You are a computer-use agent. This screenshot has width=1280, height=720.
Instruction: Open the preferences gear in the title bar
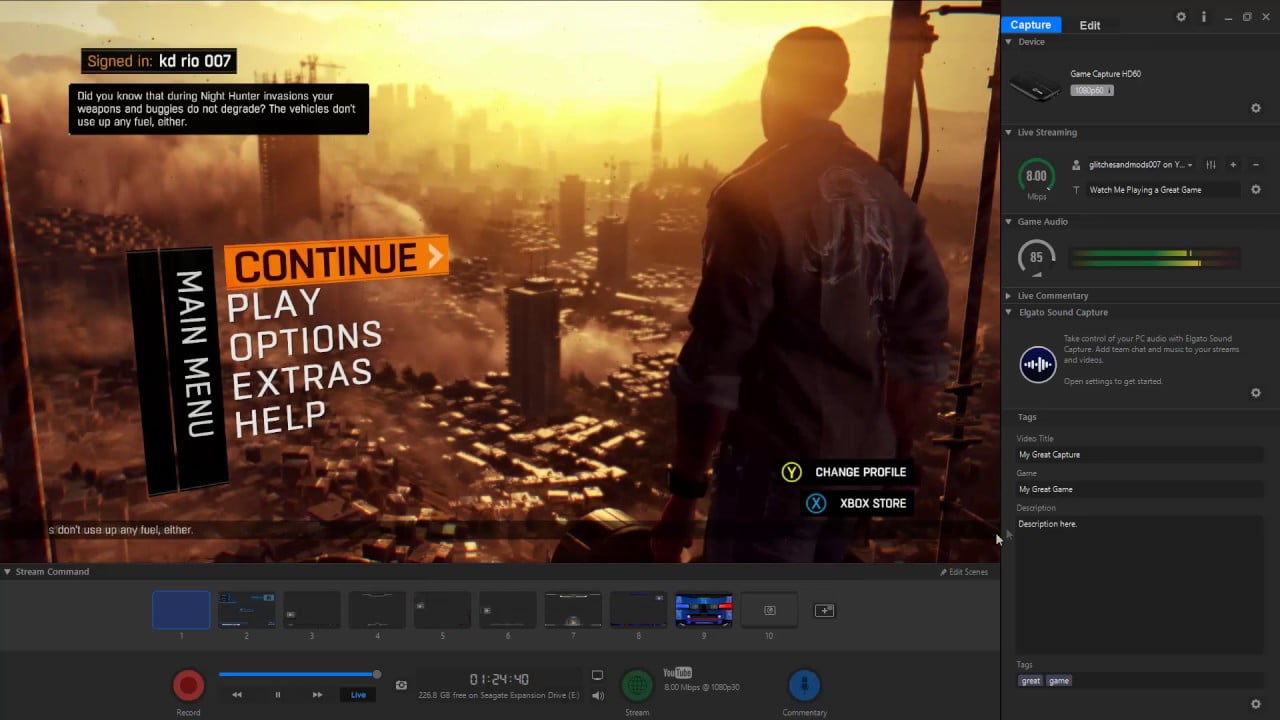pyautogui.click(x=1181, y=17)
